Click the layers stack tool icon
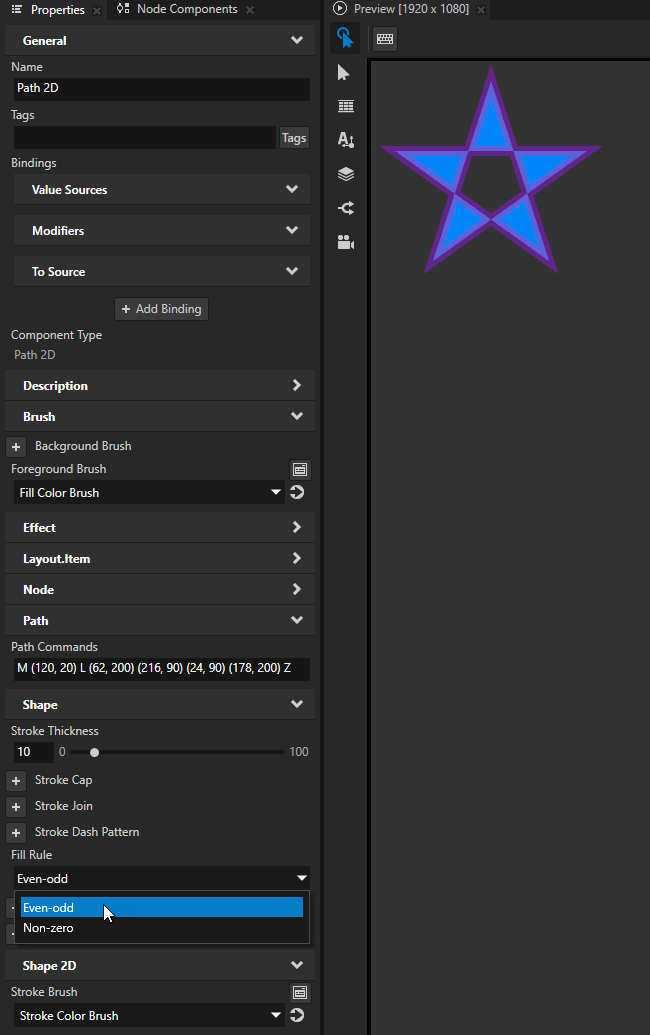Image resolution: width=650 pixels, height=1035 pixels. point(346,174)
